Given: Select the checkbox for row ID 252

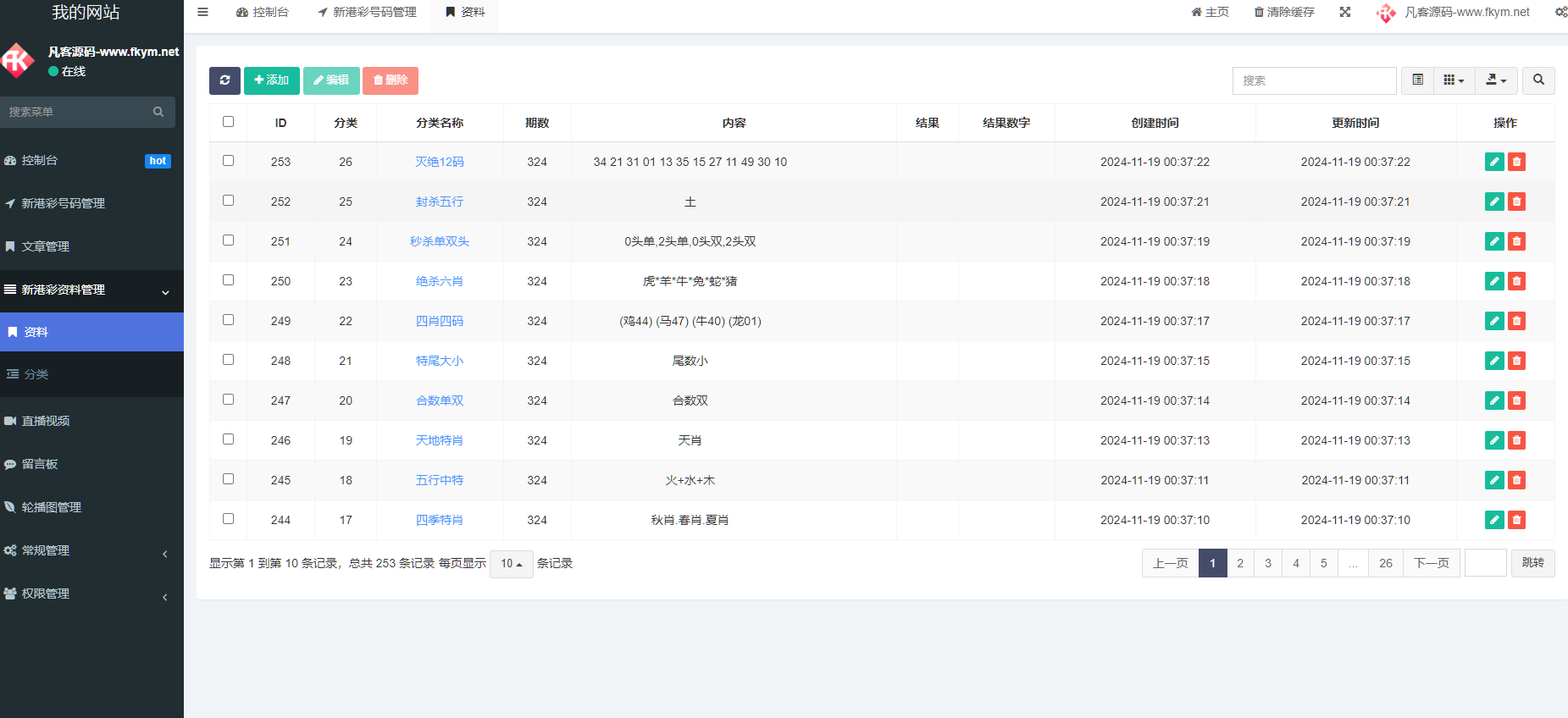Looking at the screenshot, I should pos(228,200).
